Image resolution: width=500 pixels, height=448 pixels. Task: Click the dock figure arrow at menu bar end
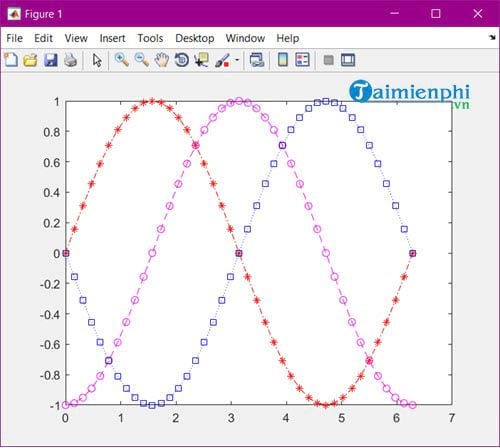coord(492,37)
